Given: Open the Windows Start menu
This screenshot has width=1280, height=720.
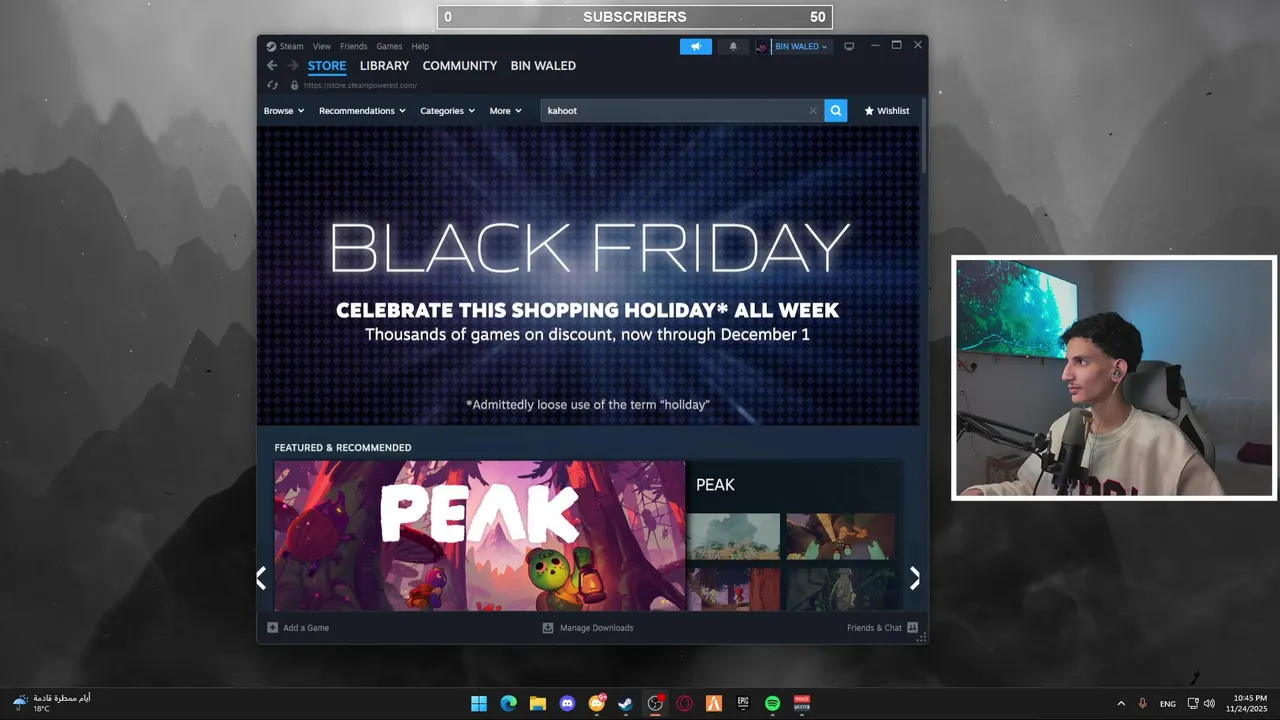Looking at the screenshot, I should pos(479,704).
